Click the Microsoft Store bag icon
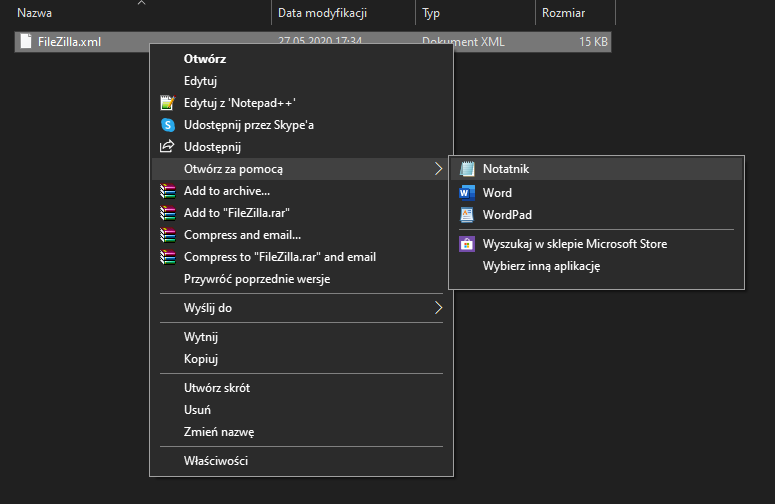Screen dimensions: 775x504 click(467, 244)
